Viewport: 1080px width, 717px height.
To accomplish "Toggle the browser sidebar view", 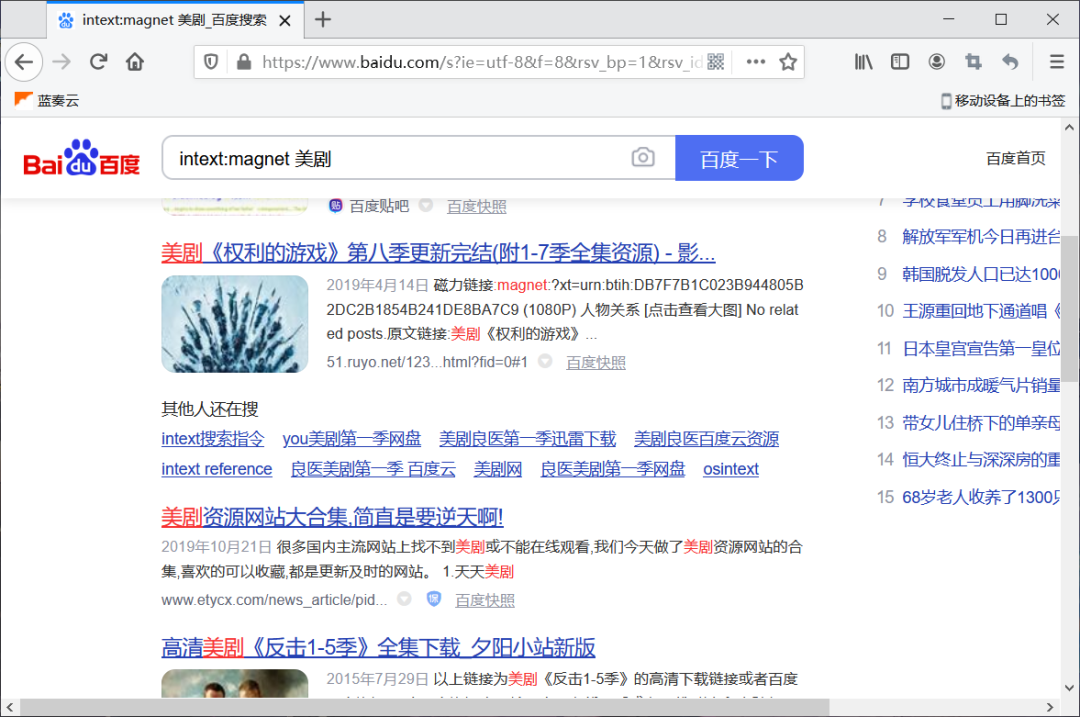I will coord(899,61).
